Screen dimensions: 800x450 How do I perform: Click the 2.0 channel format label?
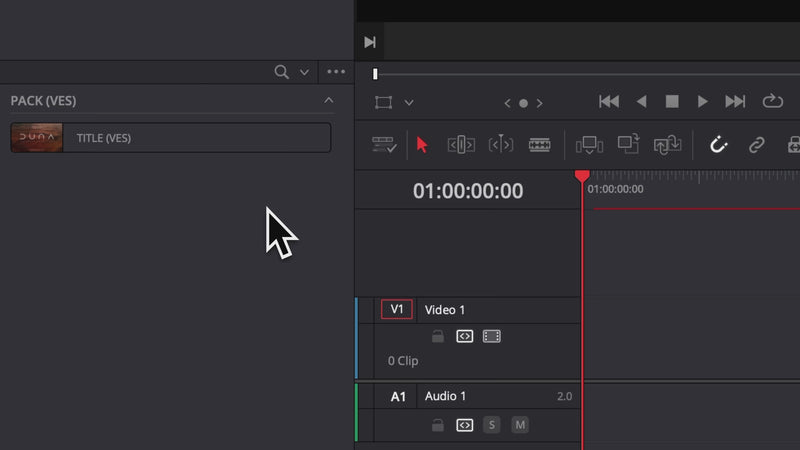[564, 396]
